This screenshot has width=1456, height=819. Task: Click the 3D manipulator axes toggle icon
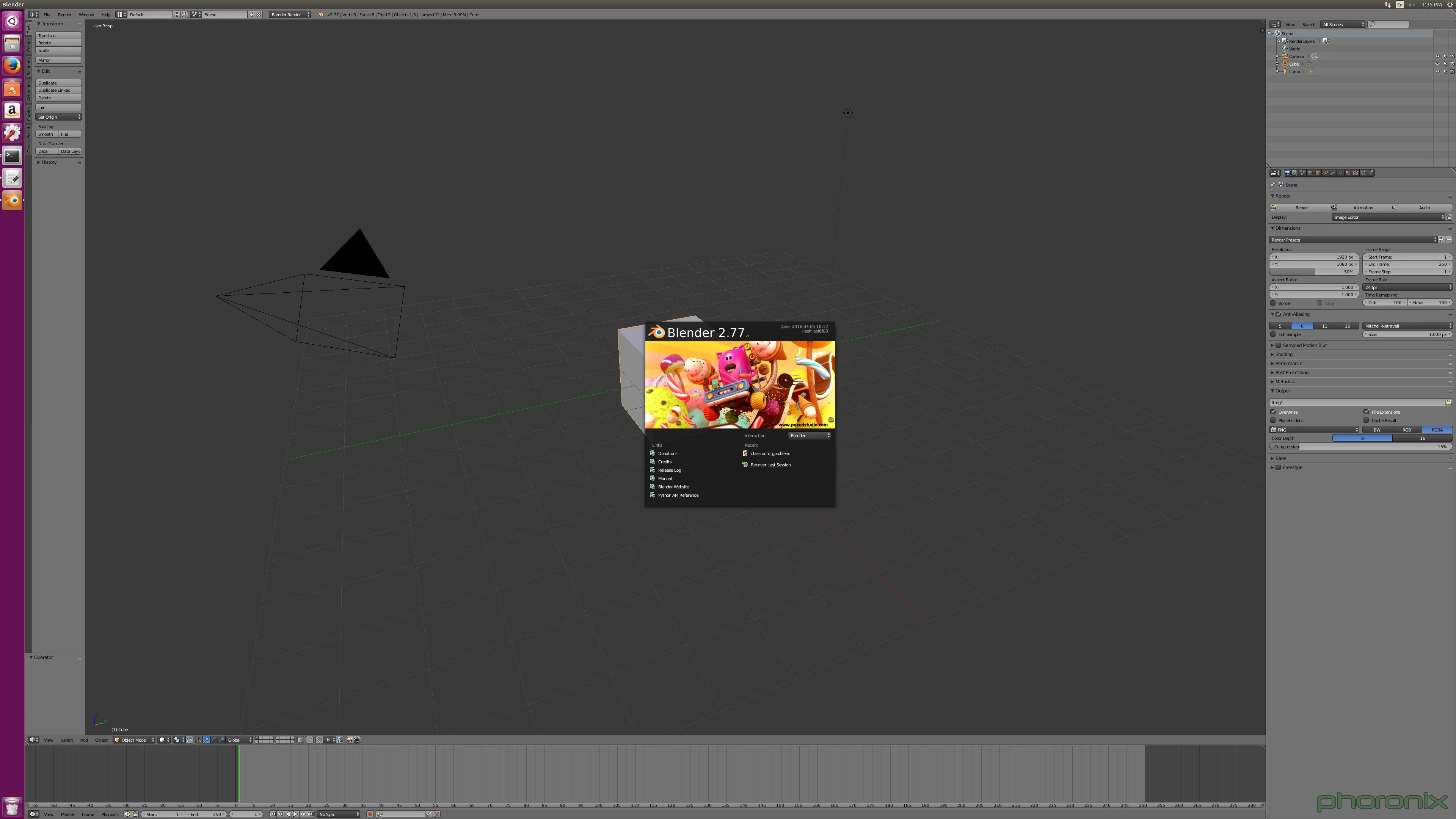[199, 740]
